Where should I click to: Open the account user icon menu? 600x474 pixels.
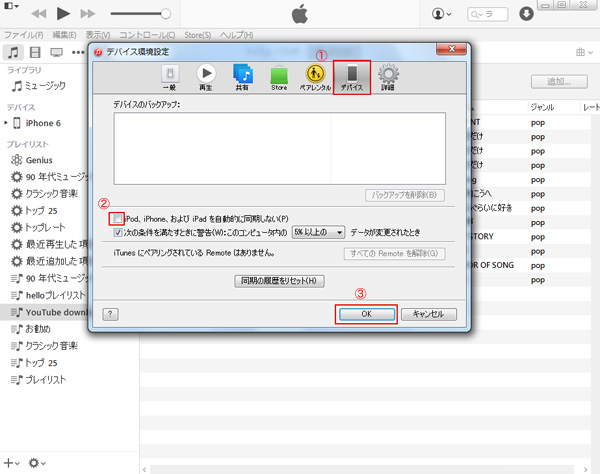441,14
